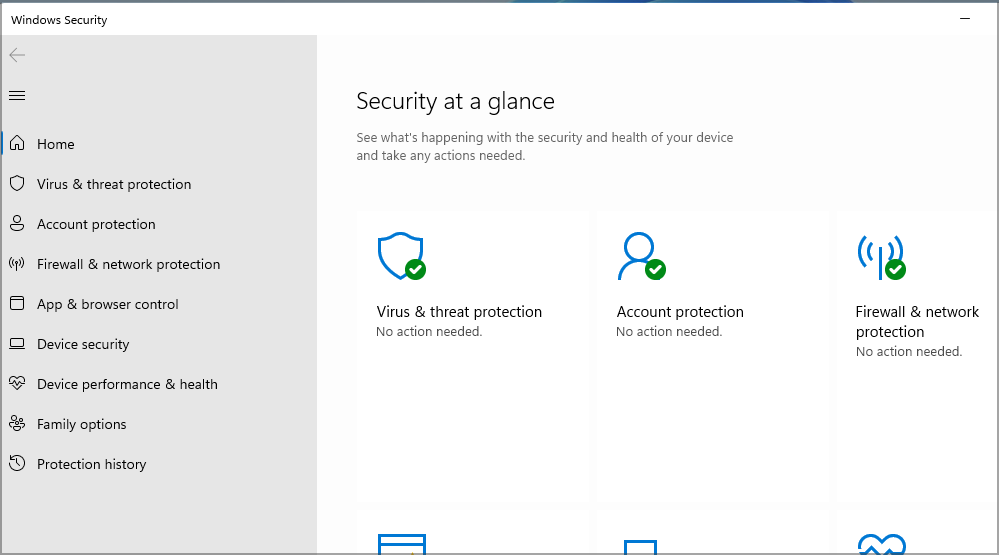Click the back arrow in the sidebar
This screenshot has width=999, height=555.
17,55
